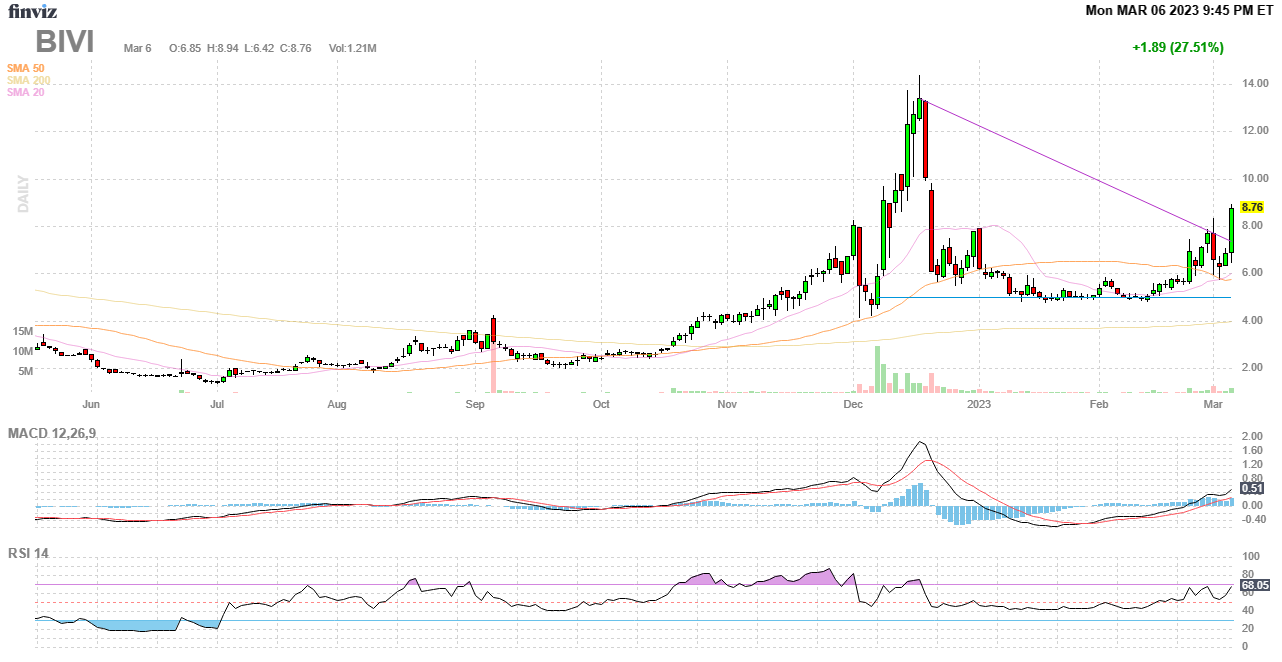The height and width of the screenshot is (662, 1282).
Task: Select the SMA 20 legend label
Action: (25, 92)
